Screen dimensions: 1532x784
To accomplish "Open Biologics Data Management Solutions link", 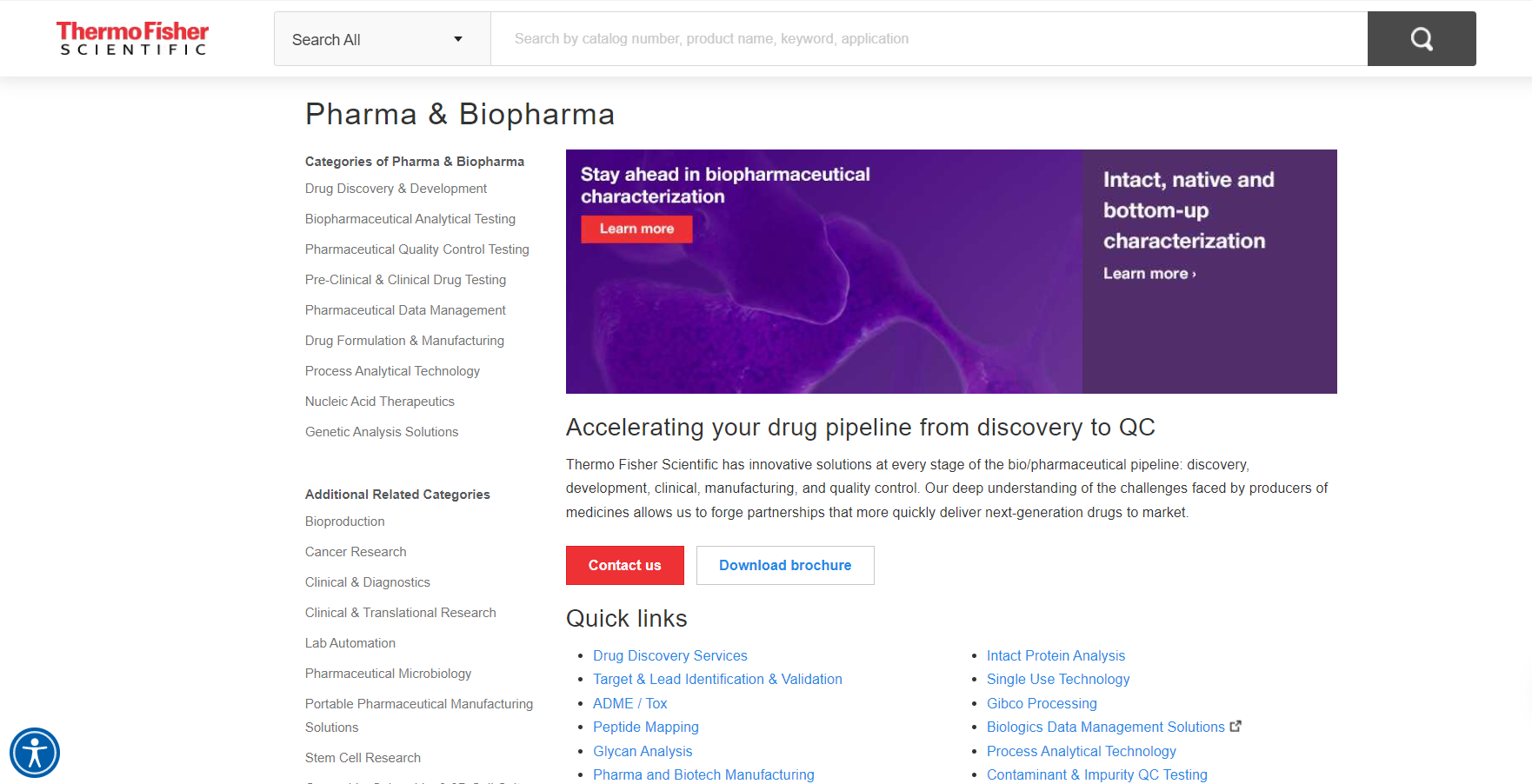I will click(x=1106, y=727).
